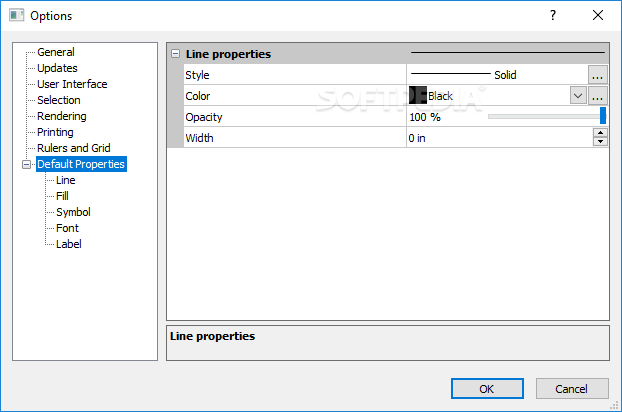
Task: Open Printing options
Action: pyautogui.click(x=55, y=132)
